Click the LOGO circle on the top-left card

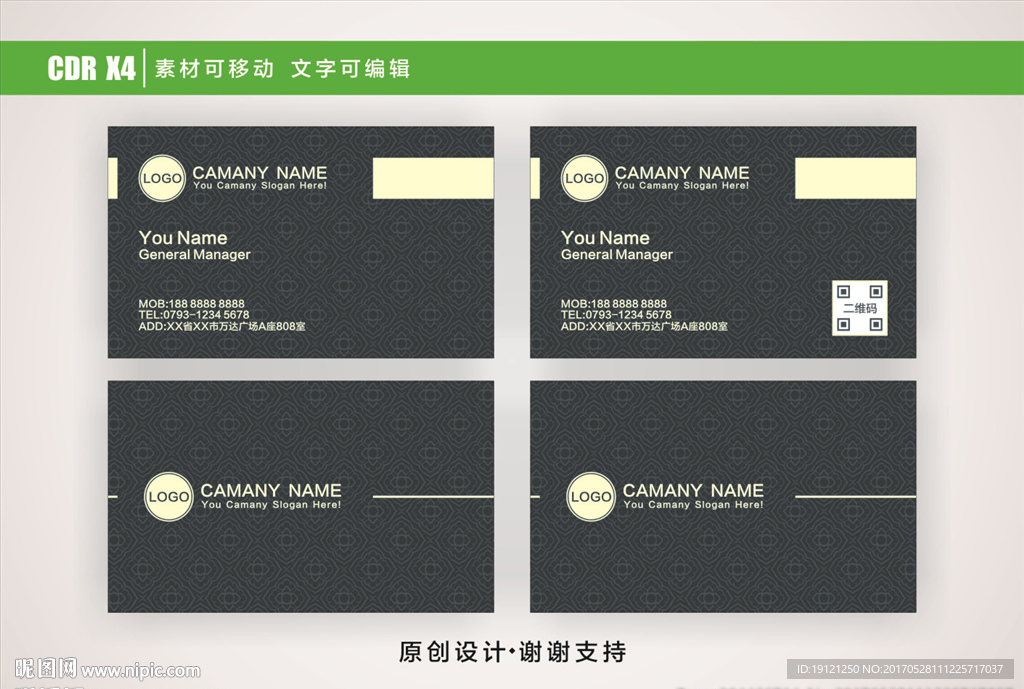(162, 179)
